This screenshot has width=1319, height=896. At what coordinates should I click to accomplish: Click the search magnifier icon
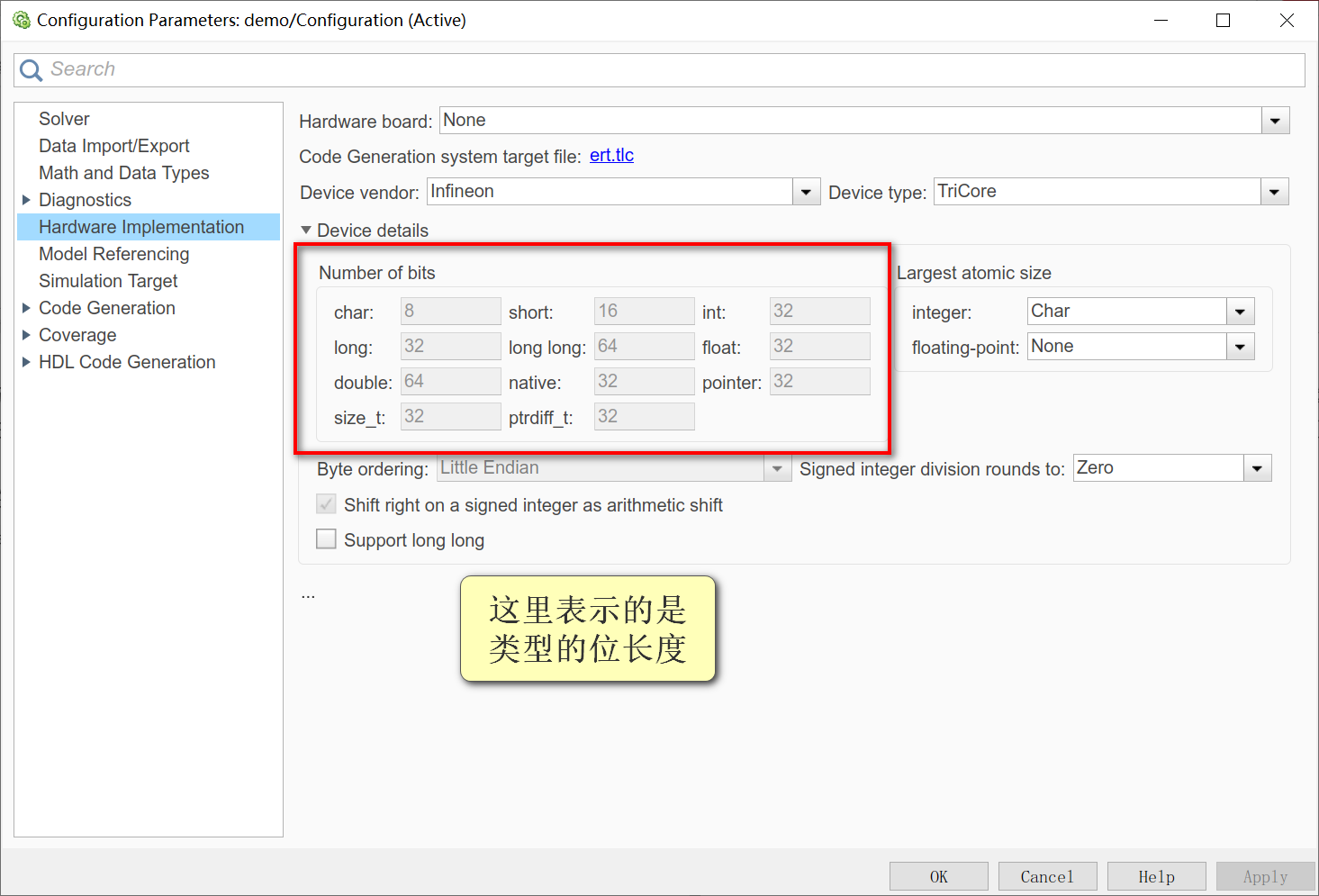[31, 70]
